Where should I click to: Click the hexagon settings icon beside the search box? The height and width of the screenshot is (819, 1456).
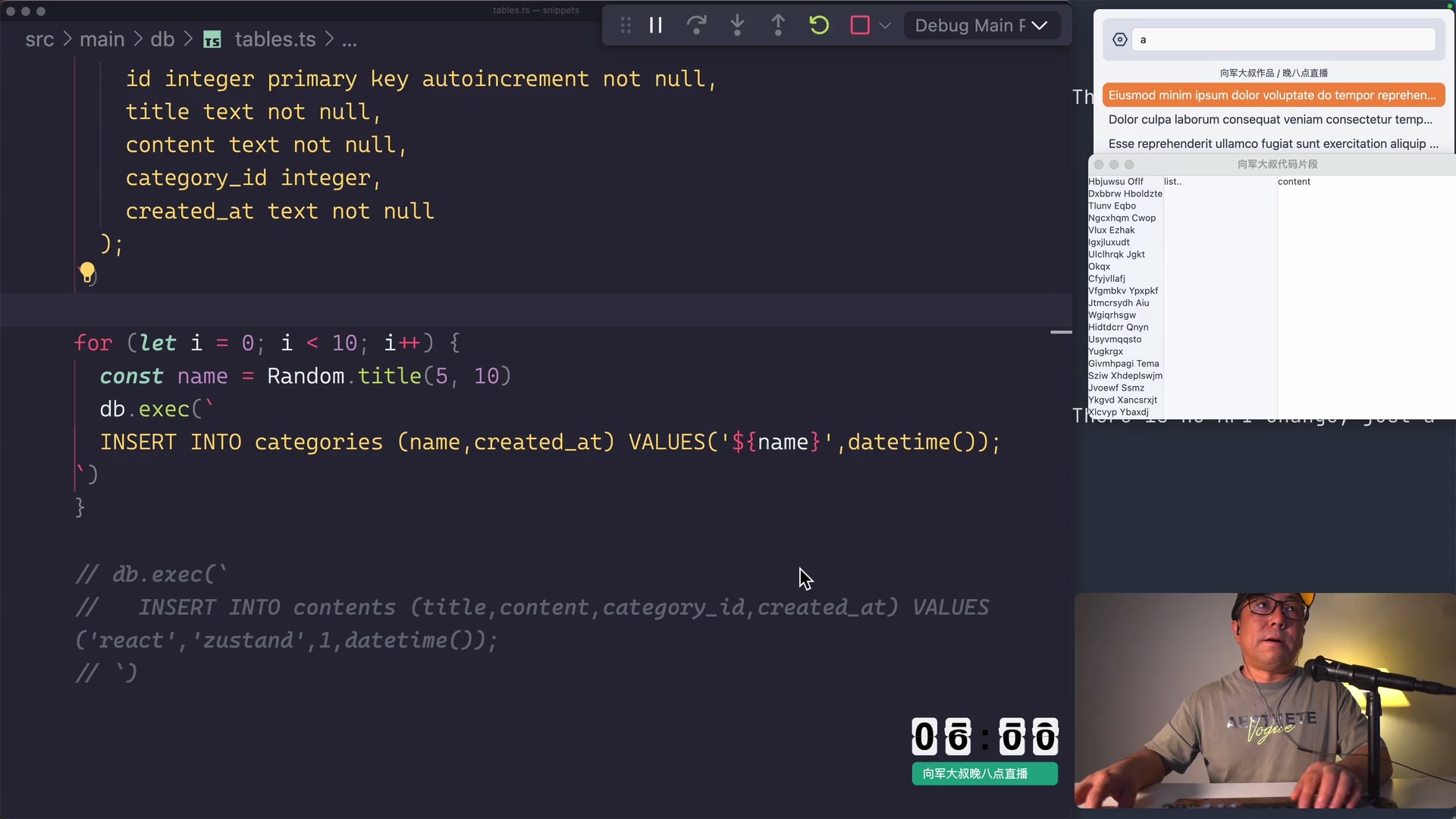[x=1120, y=39]
